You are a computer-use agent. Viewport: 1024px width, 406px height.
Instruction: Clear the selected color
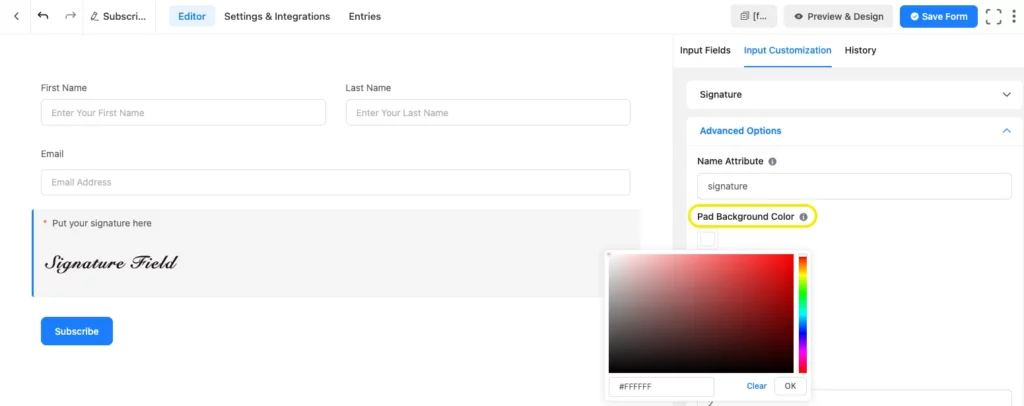click(756, 386)
